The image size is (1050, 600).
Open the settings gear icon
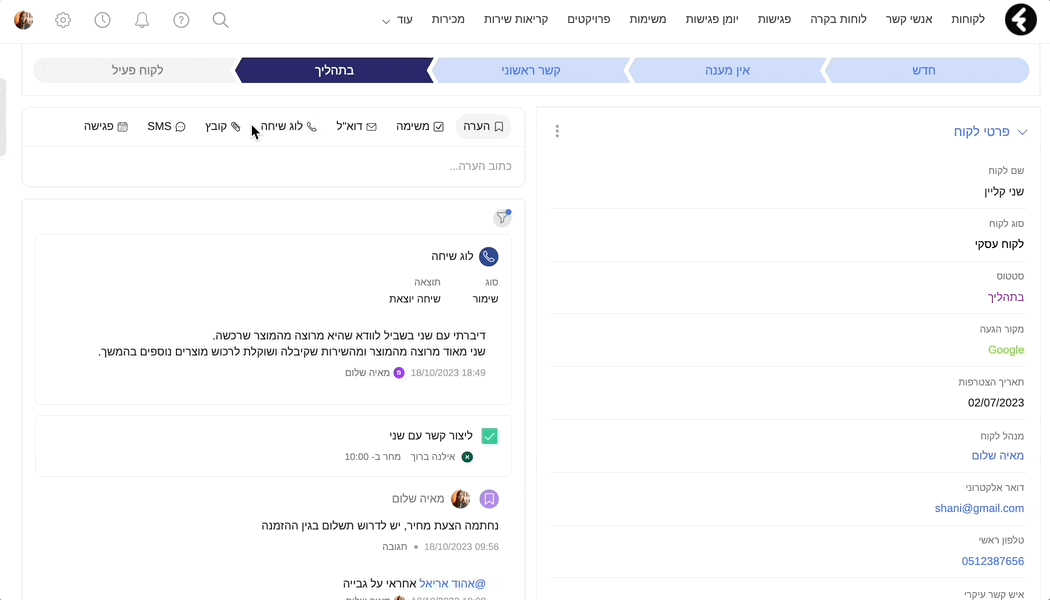click(63, 20)
